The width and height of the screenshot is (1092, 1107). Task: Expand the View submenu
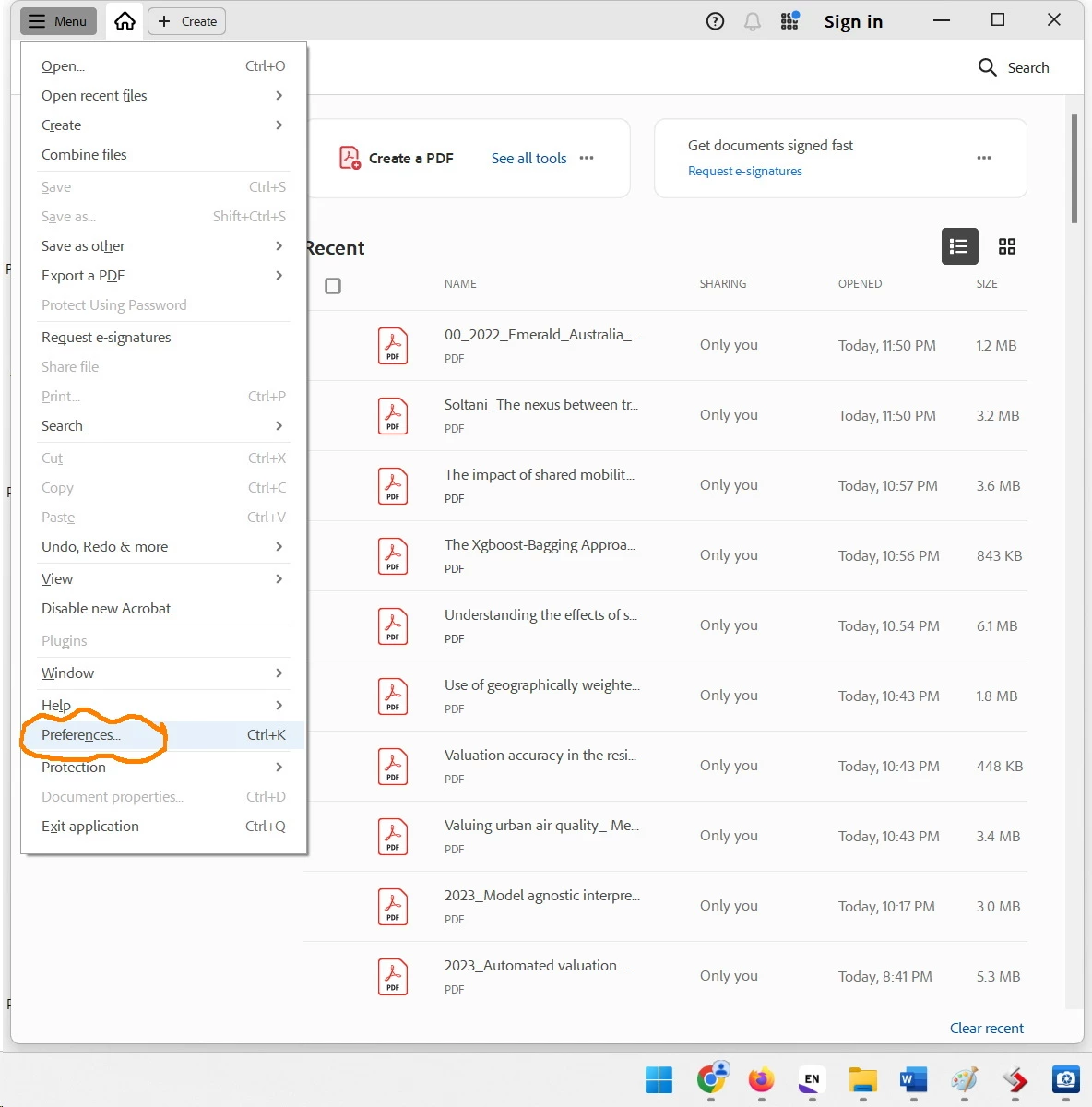163,579
